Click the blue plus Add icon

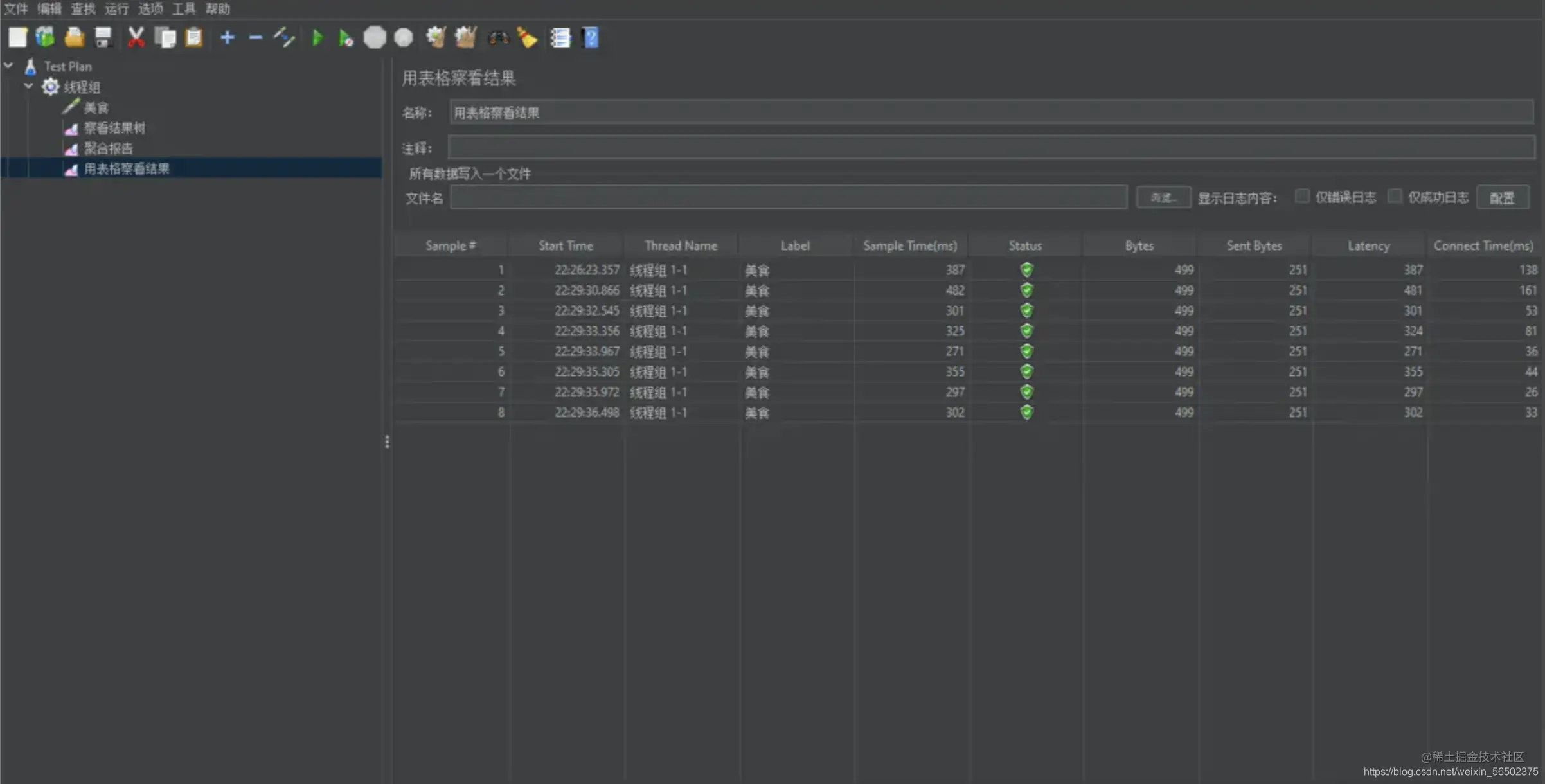click(x=227, y=38)
